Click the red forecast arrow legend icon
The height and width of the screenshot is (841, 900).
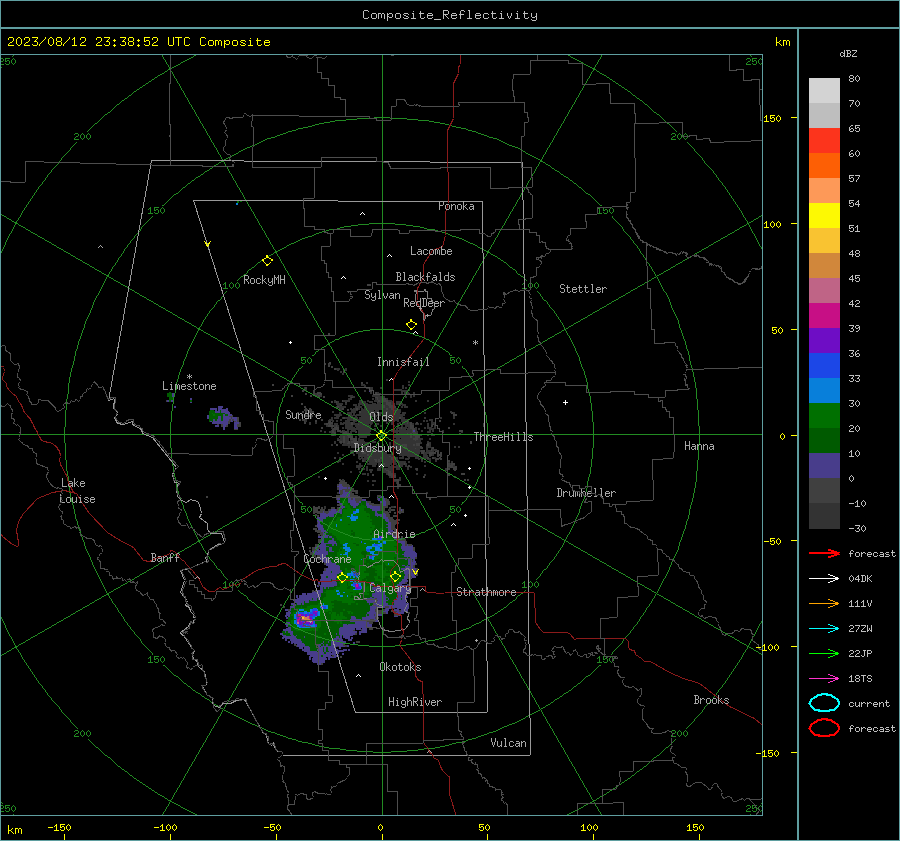point(824,553)
